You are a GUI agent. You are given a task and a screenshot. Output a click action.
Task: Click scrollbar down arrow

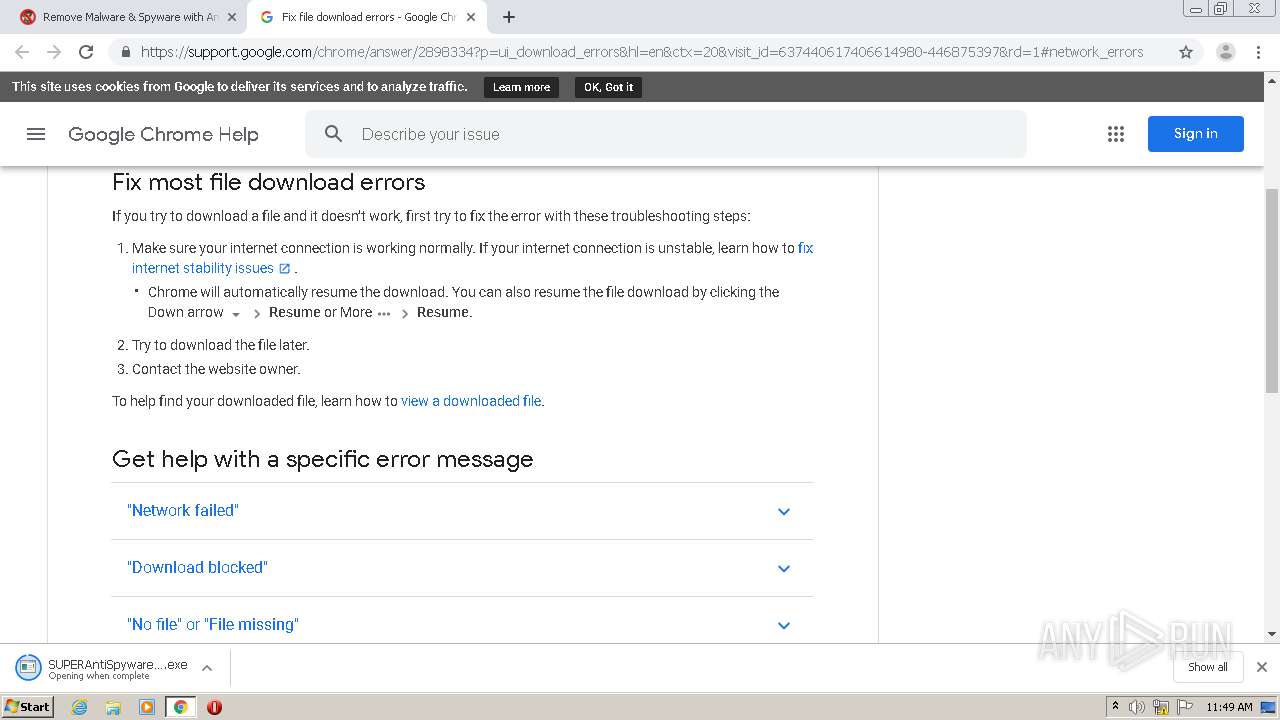[1272, 634]
